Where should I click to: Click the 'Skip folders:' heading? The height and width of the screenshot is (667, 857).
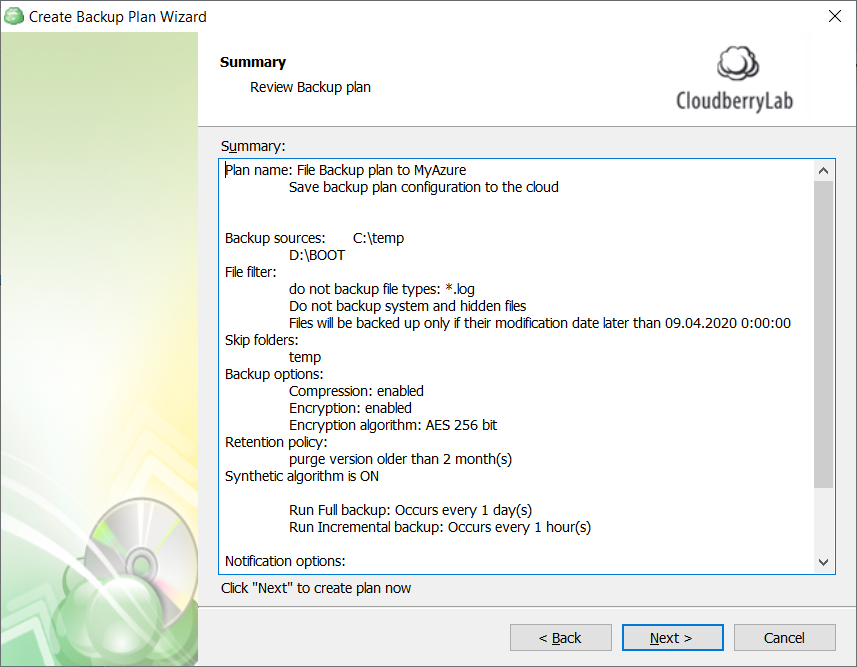tap(261, 340)
